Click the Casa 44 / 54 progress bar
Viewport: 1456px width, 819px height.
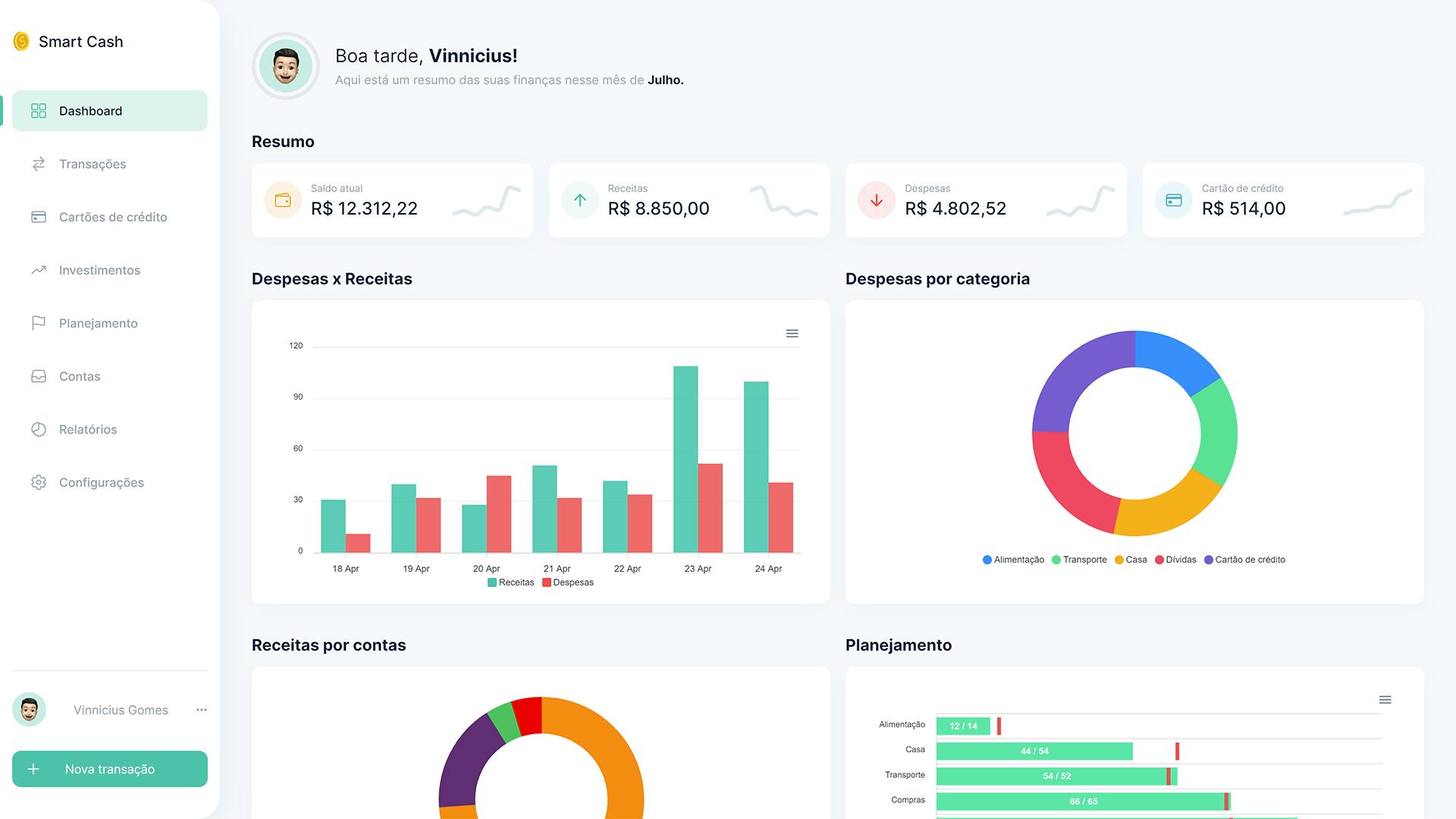coord(1034,751)
